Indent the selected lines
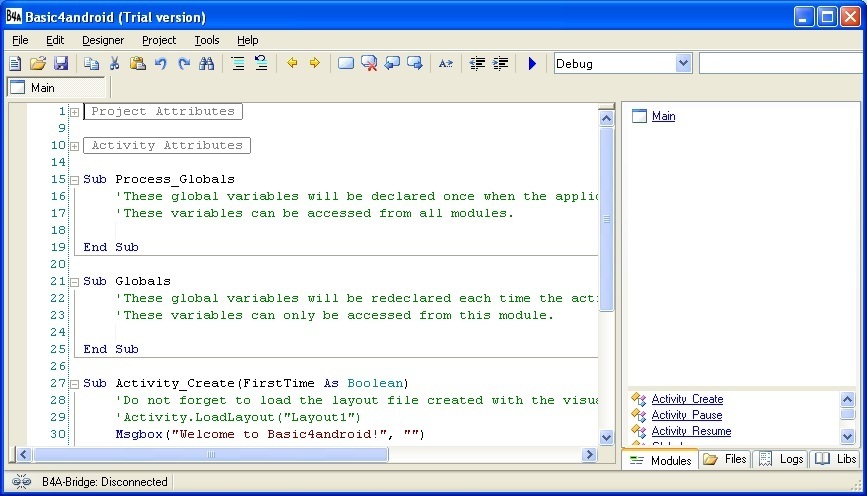The image size is (867, 496). (x=500, y=64)
